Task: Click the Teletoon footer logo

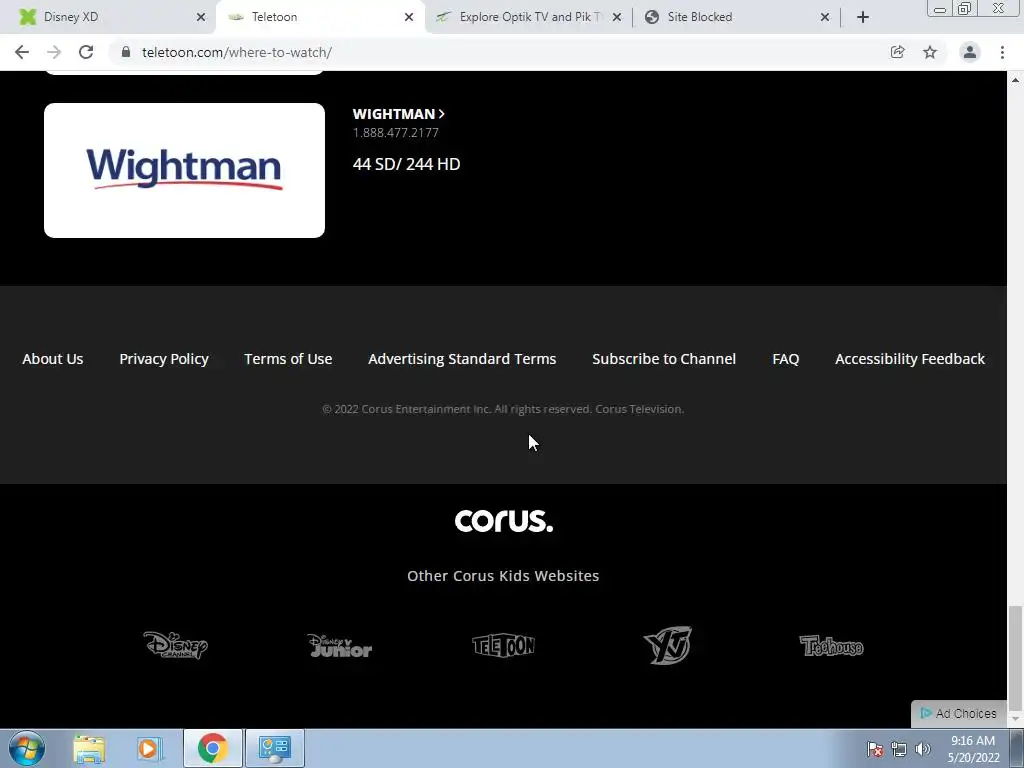Action: [504, 646]
